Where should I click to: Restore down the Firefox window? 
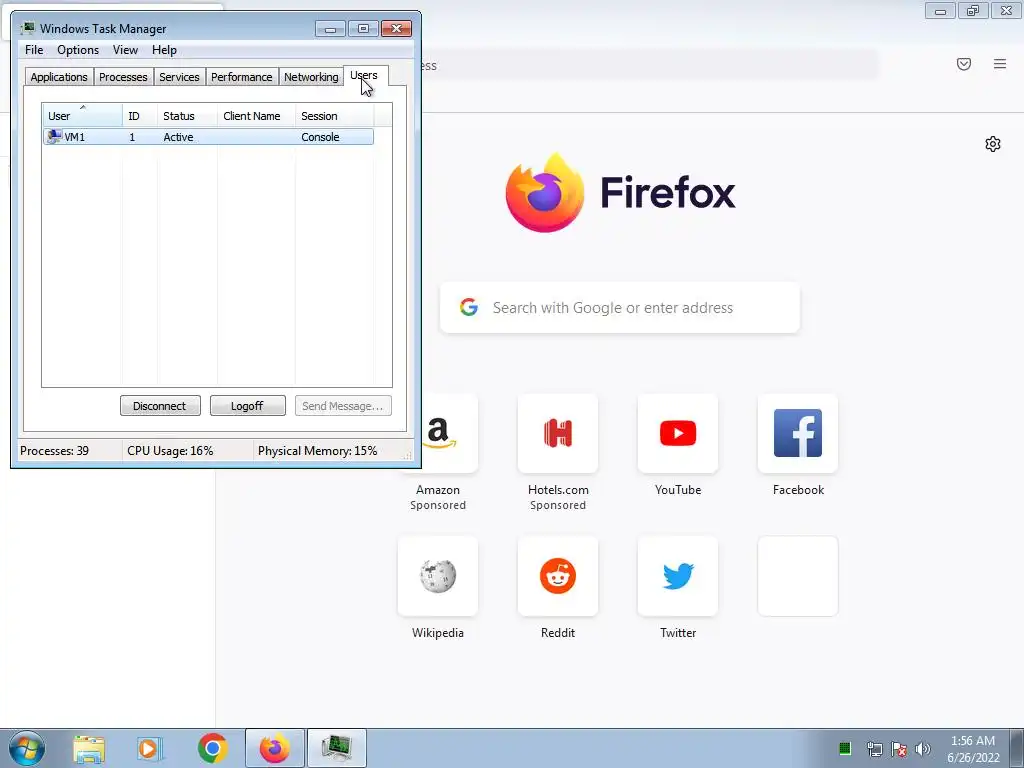pyautogui.click(x=972, y=11)
